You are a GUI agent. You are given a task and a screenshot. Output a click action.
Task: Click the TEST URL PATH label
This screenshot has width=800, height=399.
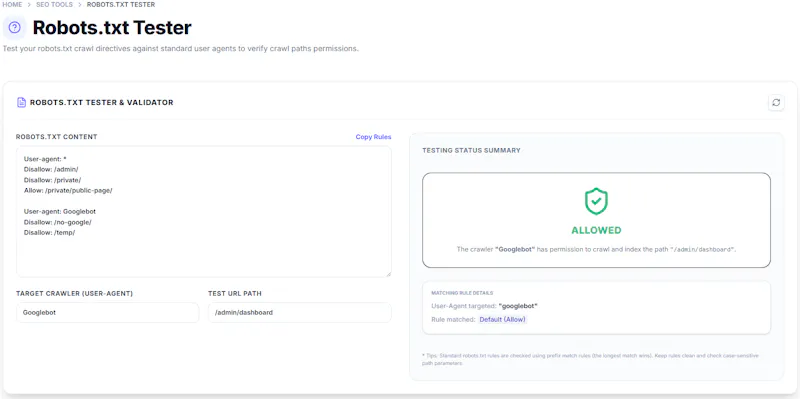[x=235, y=293]
